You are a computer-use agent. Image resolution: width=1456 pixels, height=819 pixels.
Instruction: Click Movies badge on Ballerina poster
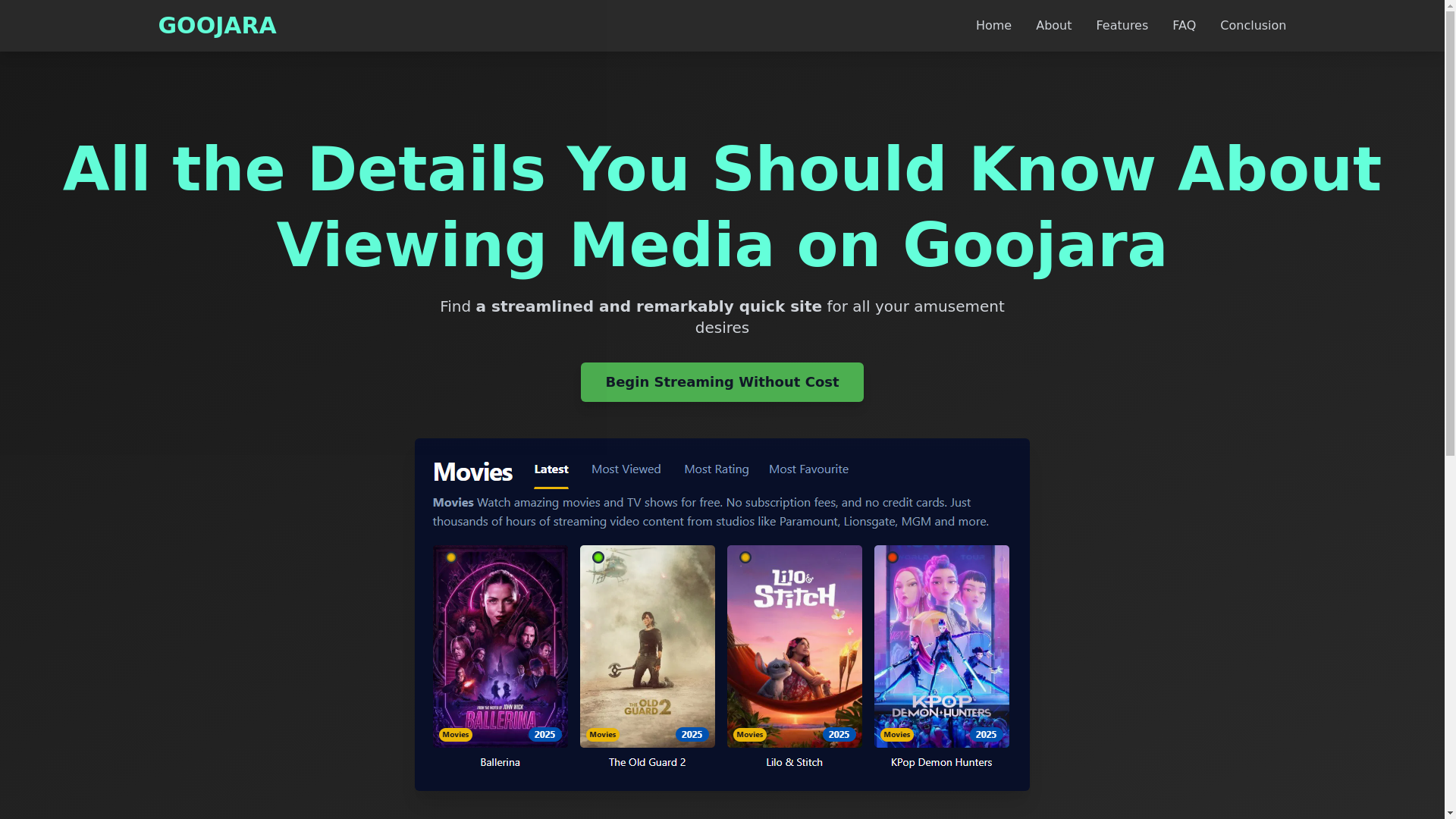456,734
